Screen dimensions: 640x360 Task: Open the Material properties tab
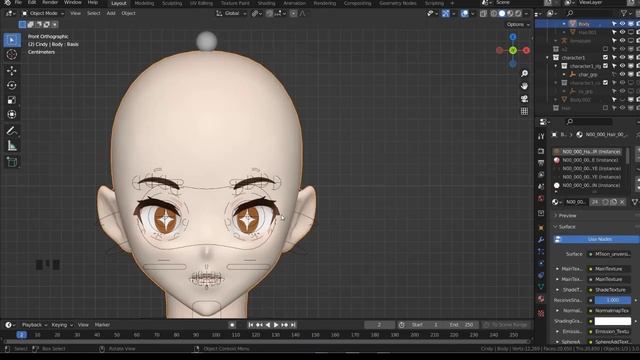541,299
